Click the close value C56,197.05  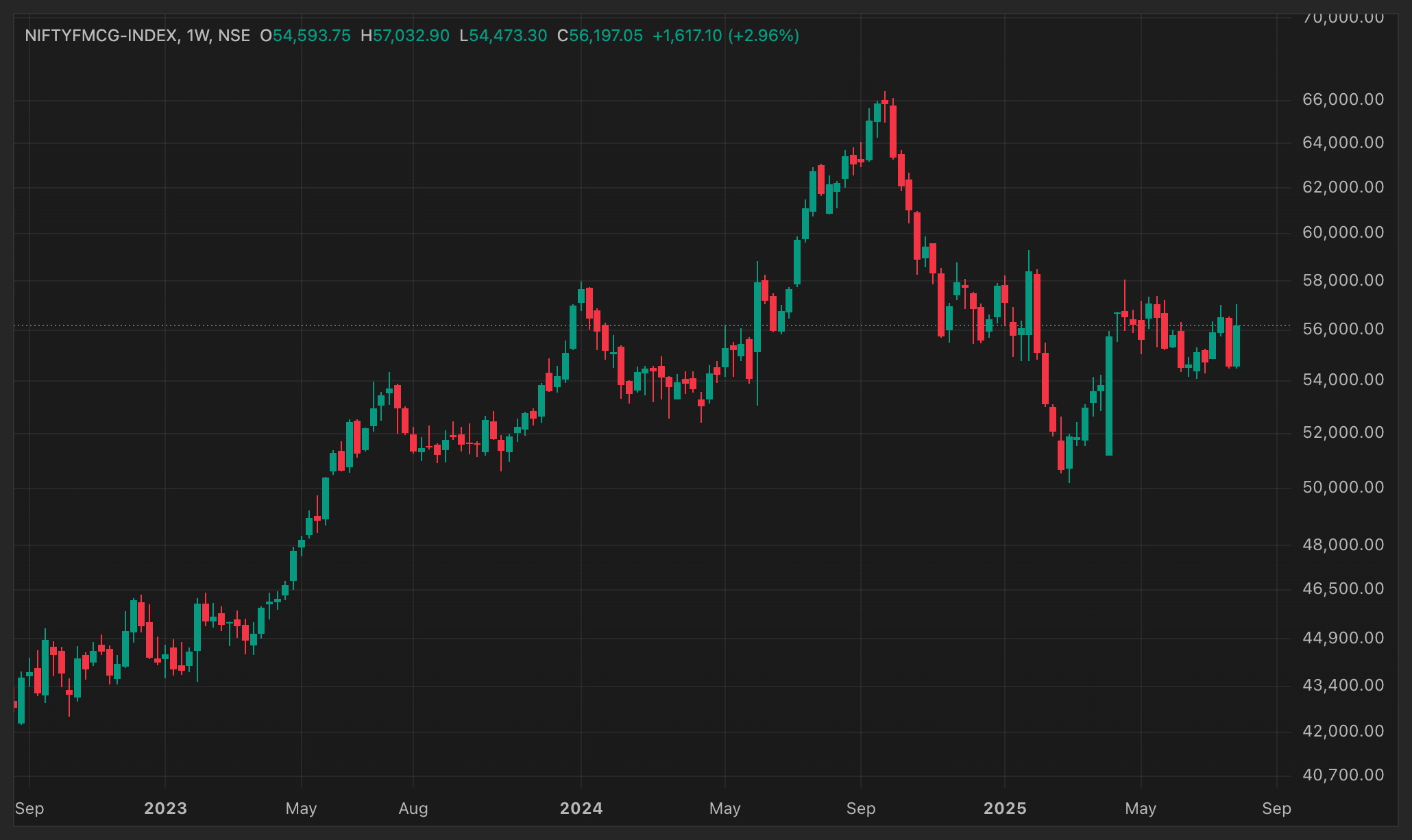point(600,36)
